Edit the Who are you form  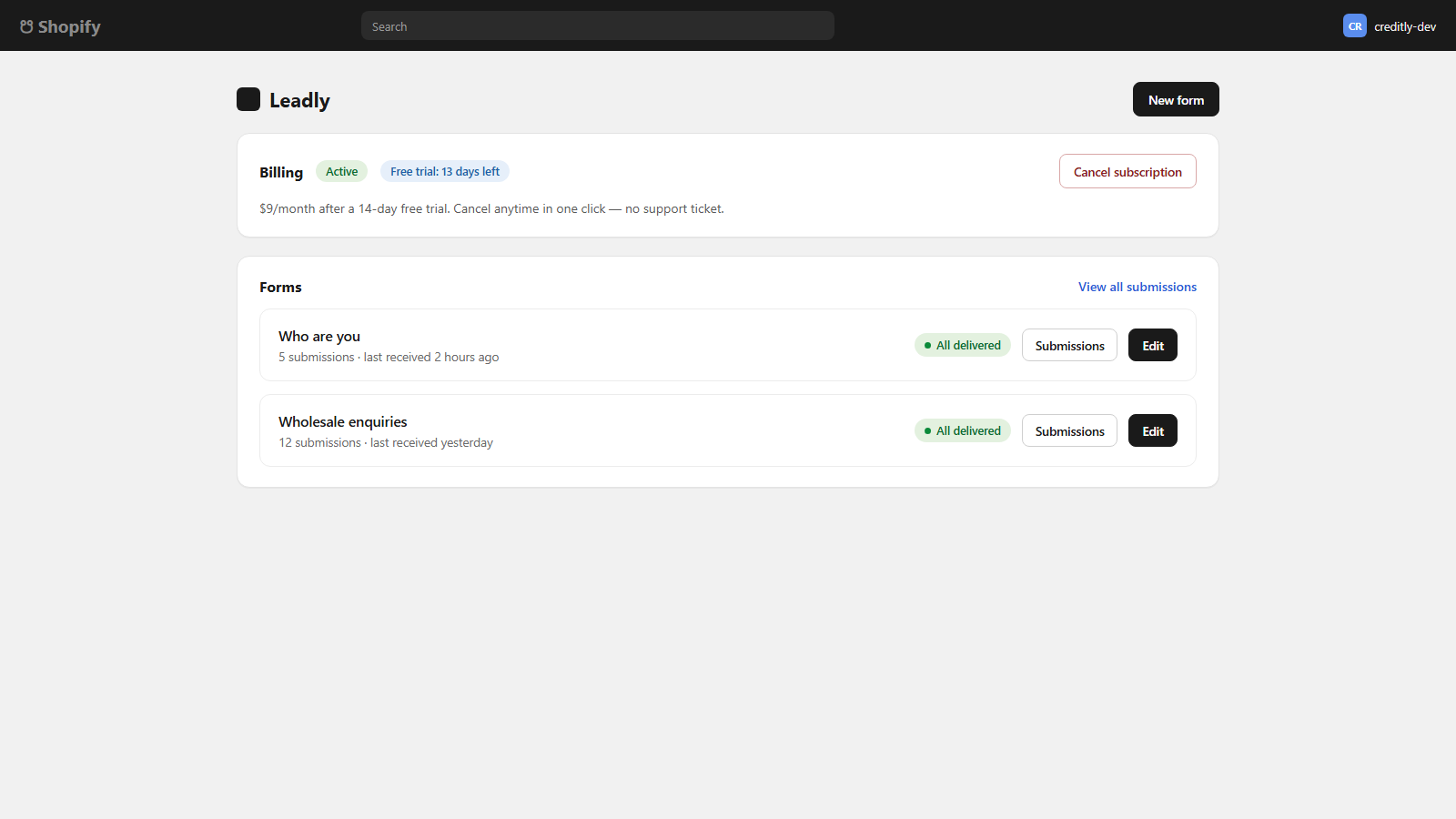(1153, 345)
